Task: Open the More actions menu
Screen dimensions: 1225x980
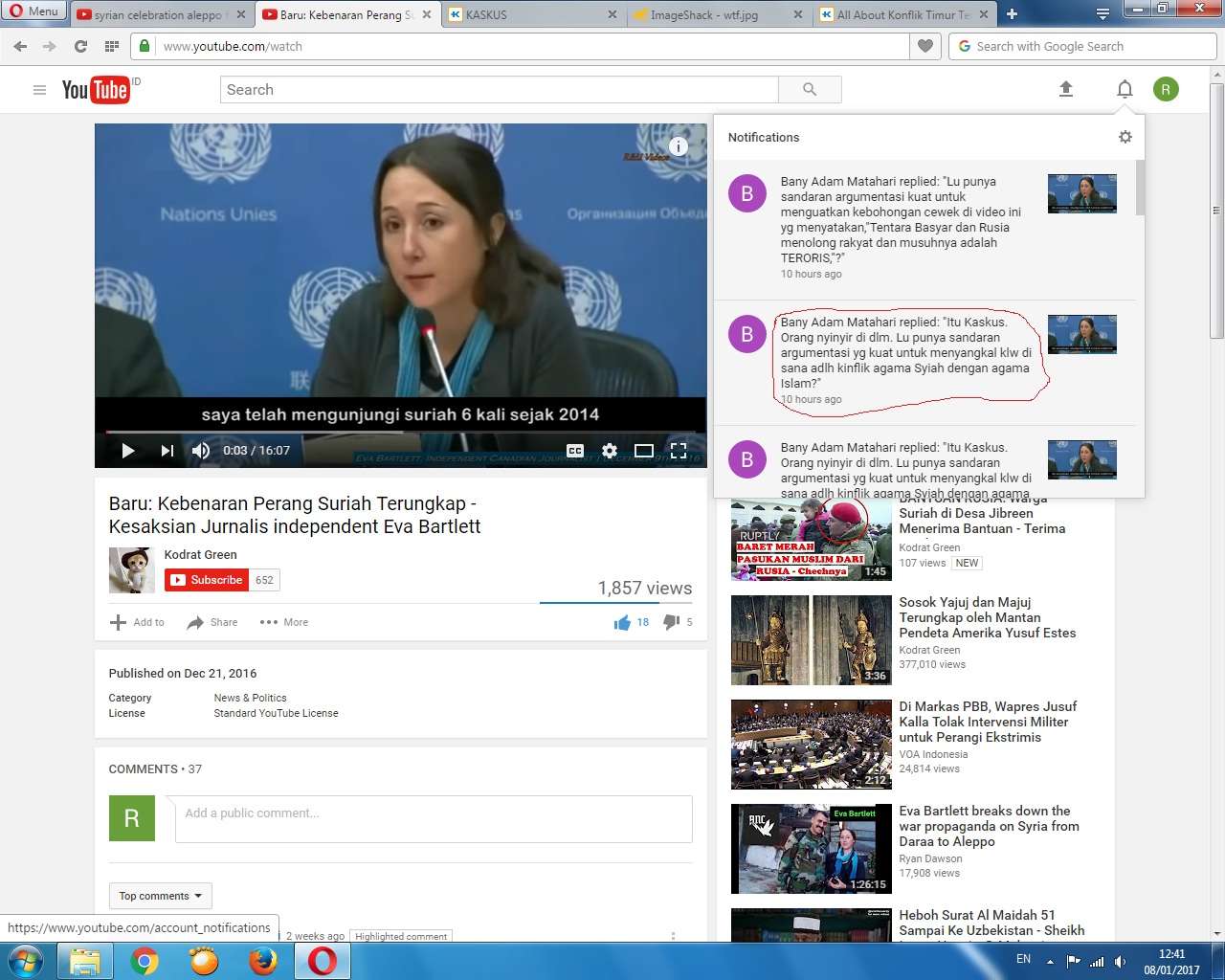Action: tap(284, 622)
